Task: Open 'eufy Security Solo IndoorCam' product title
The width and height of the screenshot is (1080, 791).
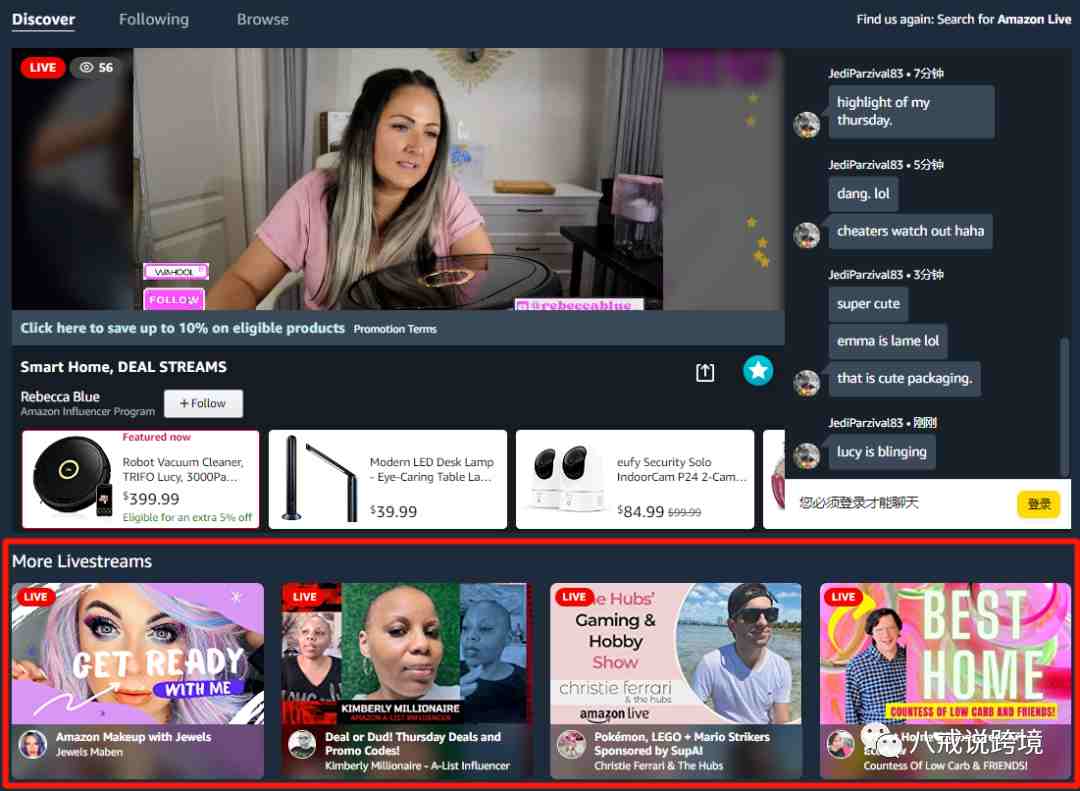Action: (682, 469)
